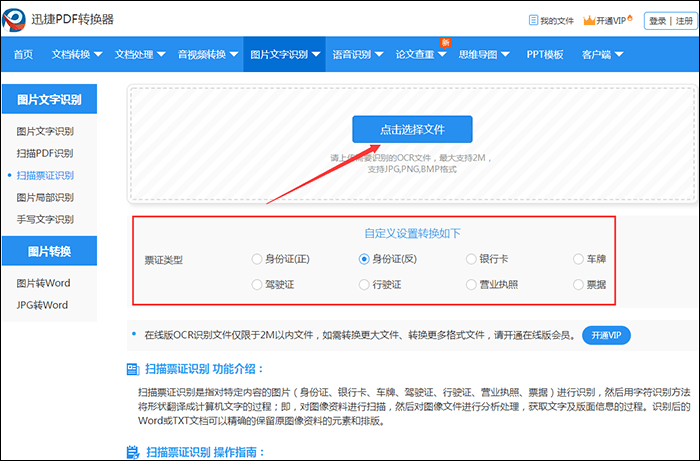Select 图片转Word sidebar item
This screenshot has width=700, height=461.
click(43, 283)
